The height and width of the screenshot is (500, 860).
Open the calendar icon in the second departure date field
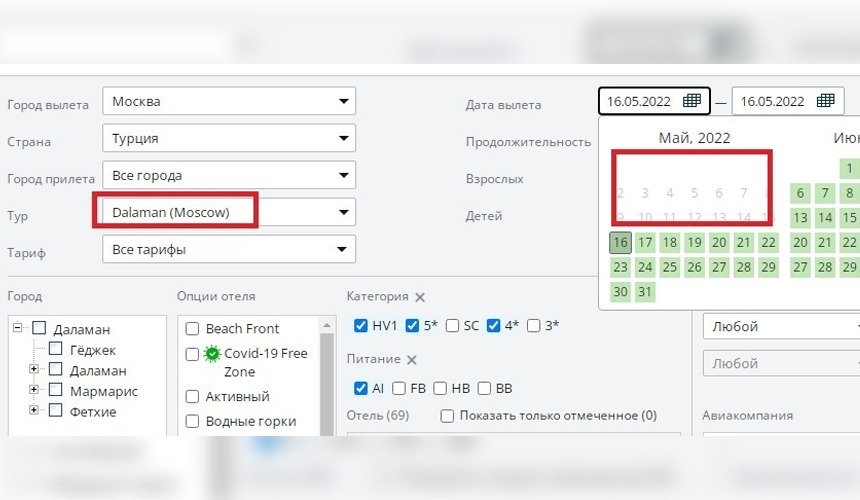click(825, 101)
